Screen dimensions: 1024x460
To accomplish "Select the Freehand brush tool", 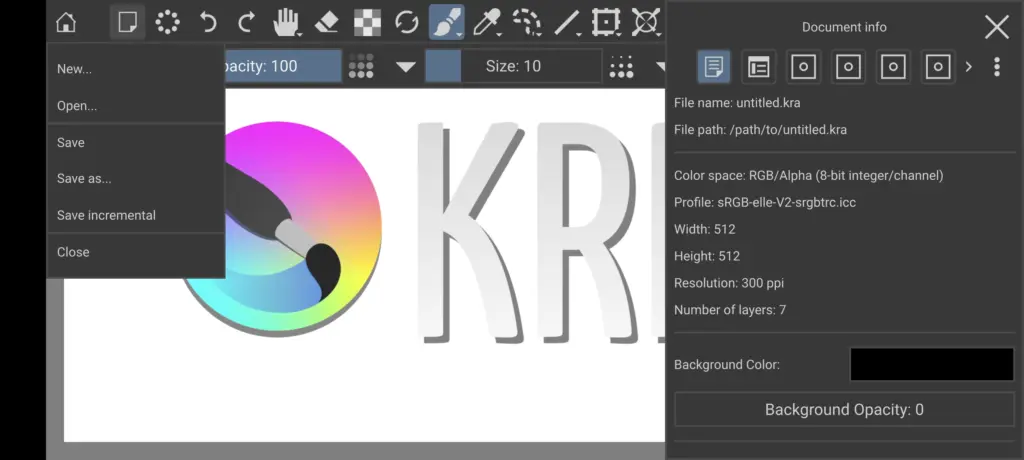I will pos(446,22).
